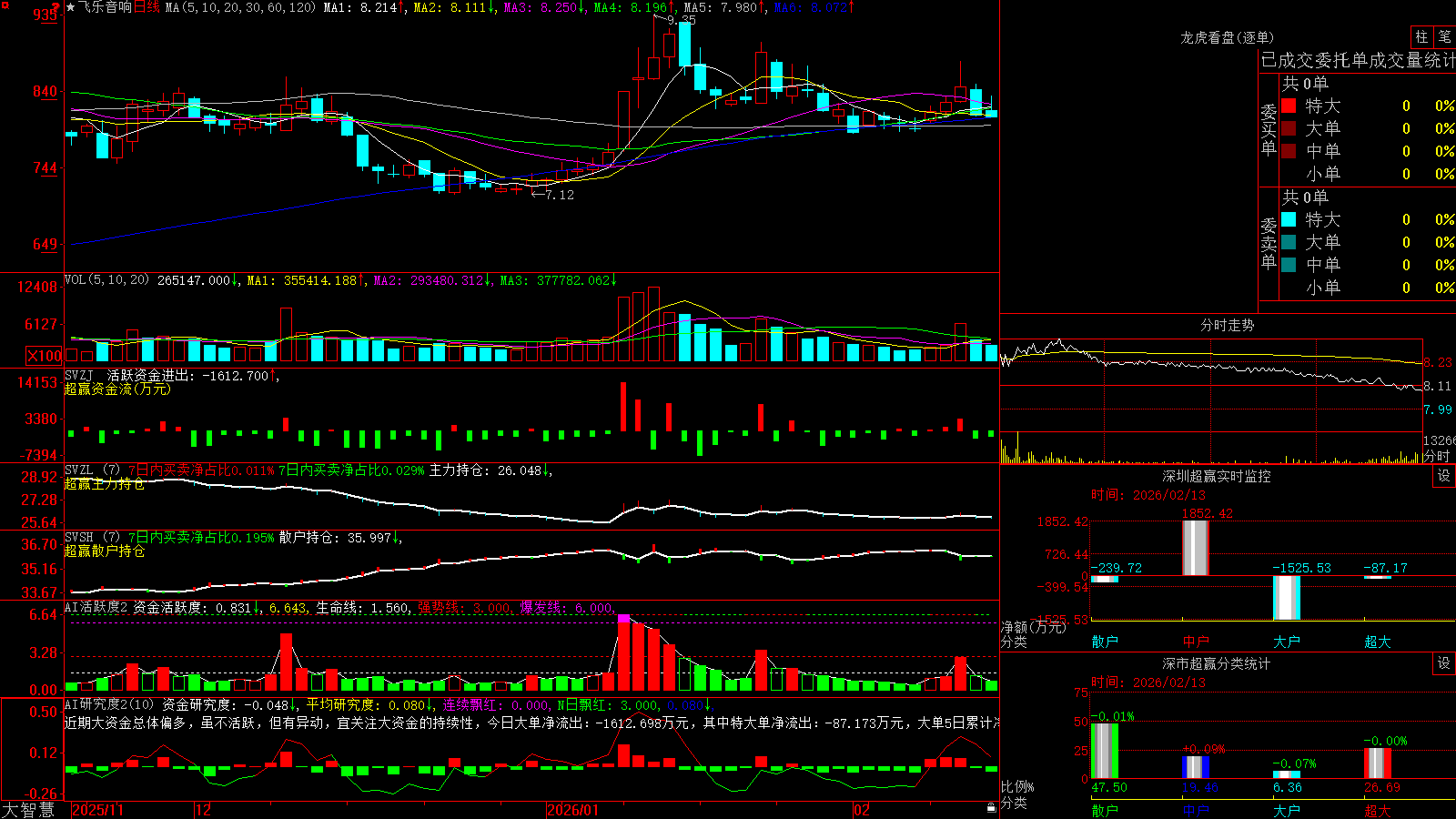Screen dimensions: 1456x819
Task: Click 超赢主力持仓 label
Action: click(105, 484)
